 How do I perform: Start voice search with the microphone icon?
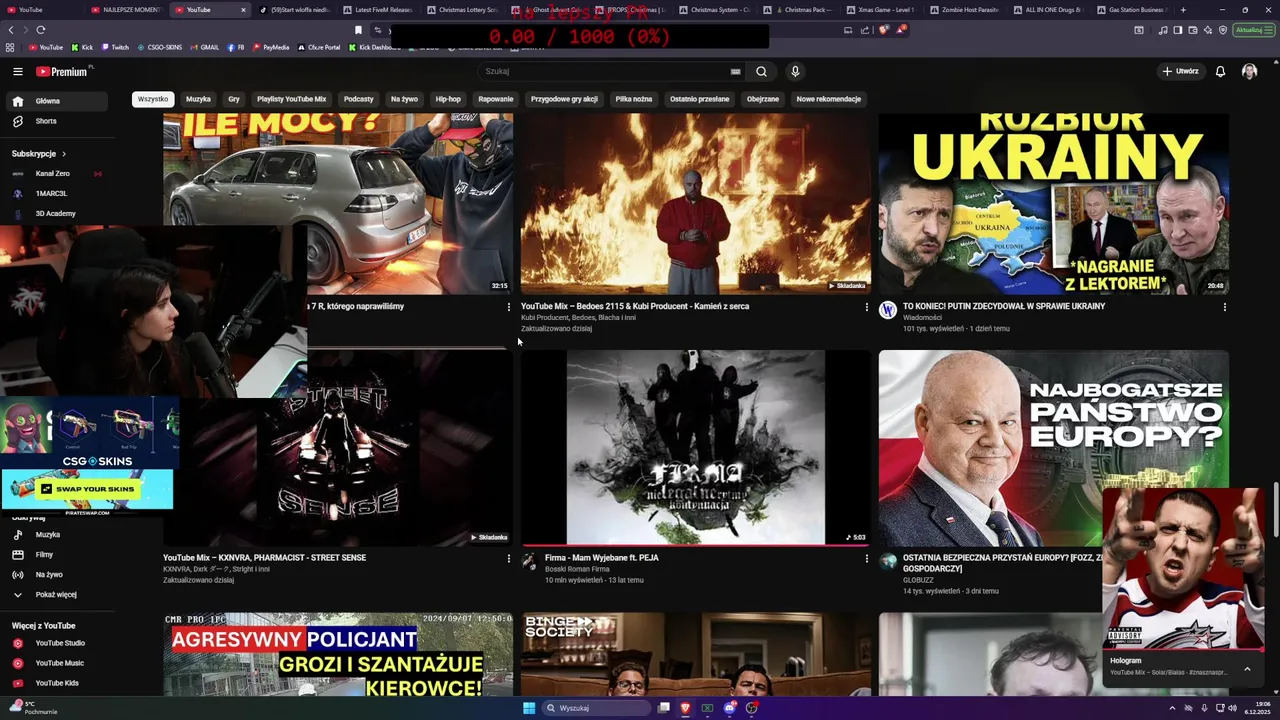(x=795, y=71)
